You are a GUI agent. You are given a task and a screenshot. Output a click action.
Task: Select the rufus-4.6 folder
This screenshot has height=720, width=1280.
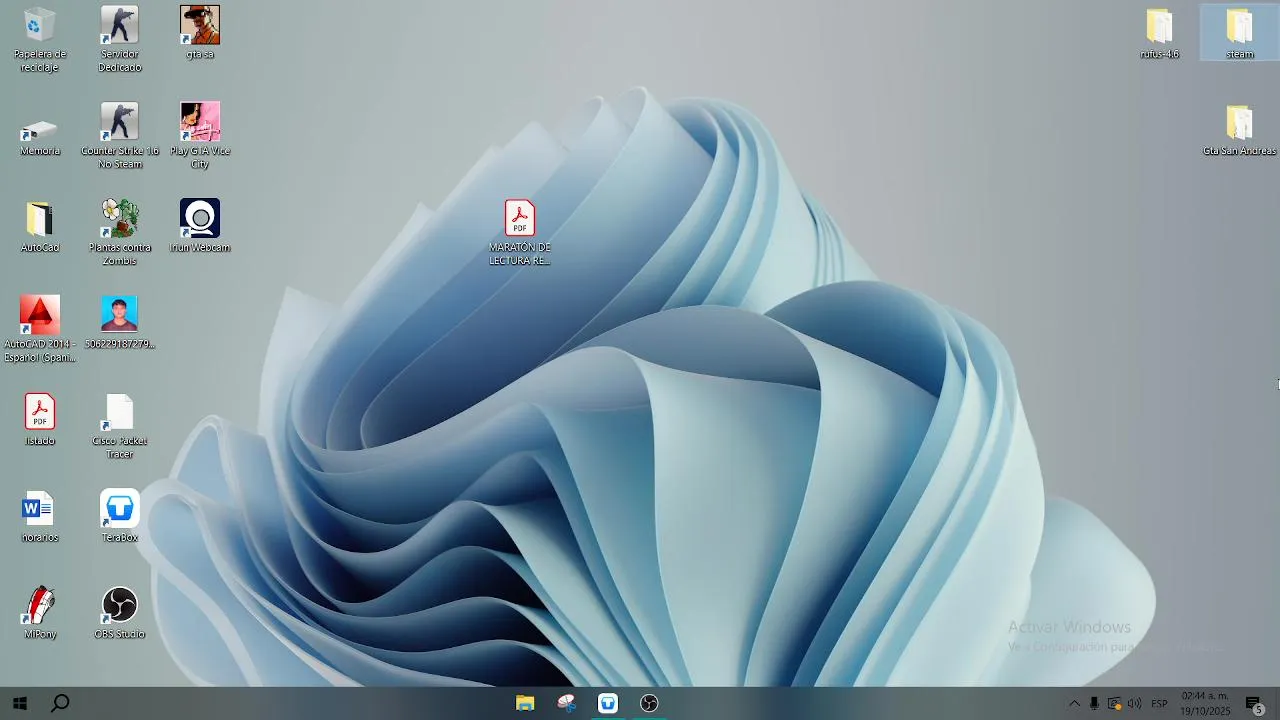pos(1160,32)
